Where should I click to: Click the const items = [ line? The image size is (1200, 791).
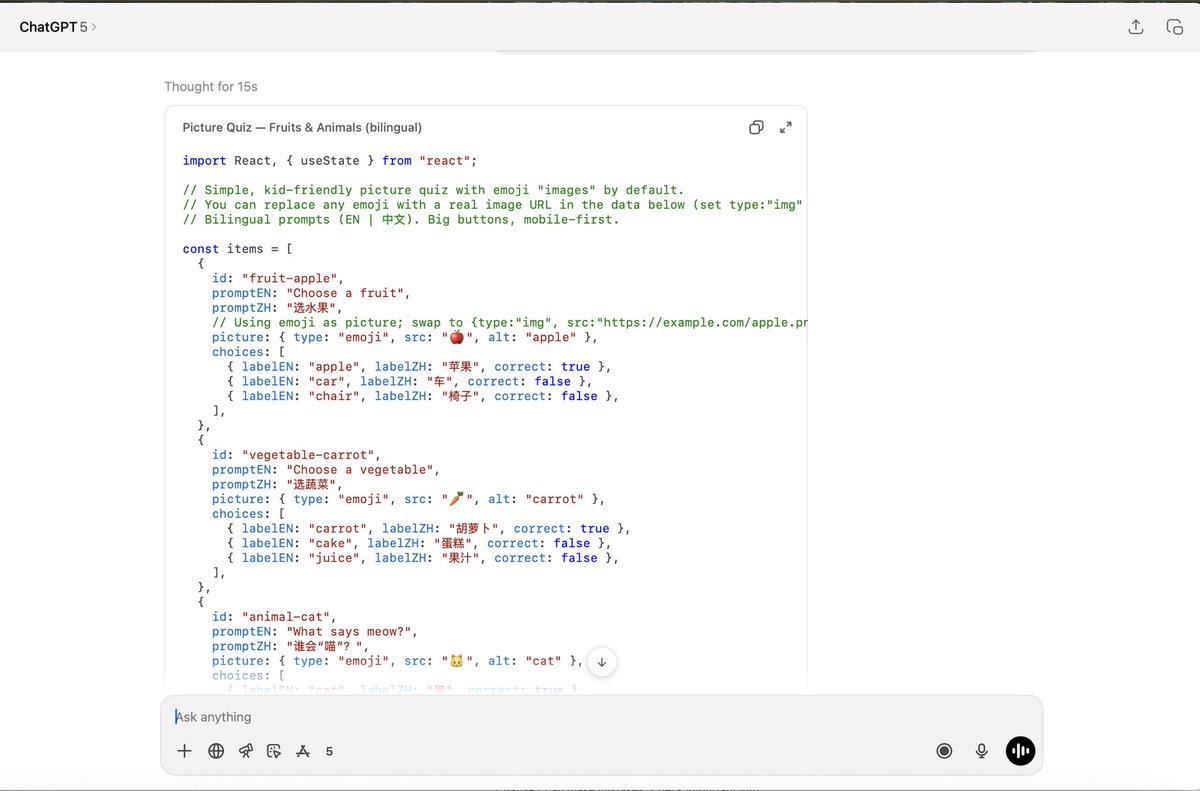237,249
